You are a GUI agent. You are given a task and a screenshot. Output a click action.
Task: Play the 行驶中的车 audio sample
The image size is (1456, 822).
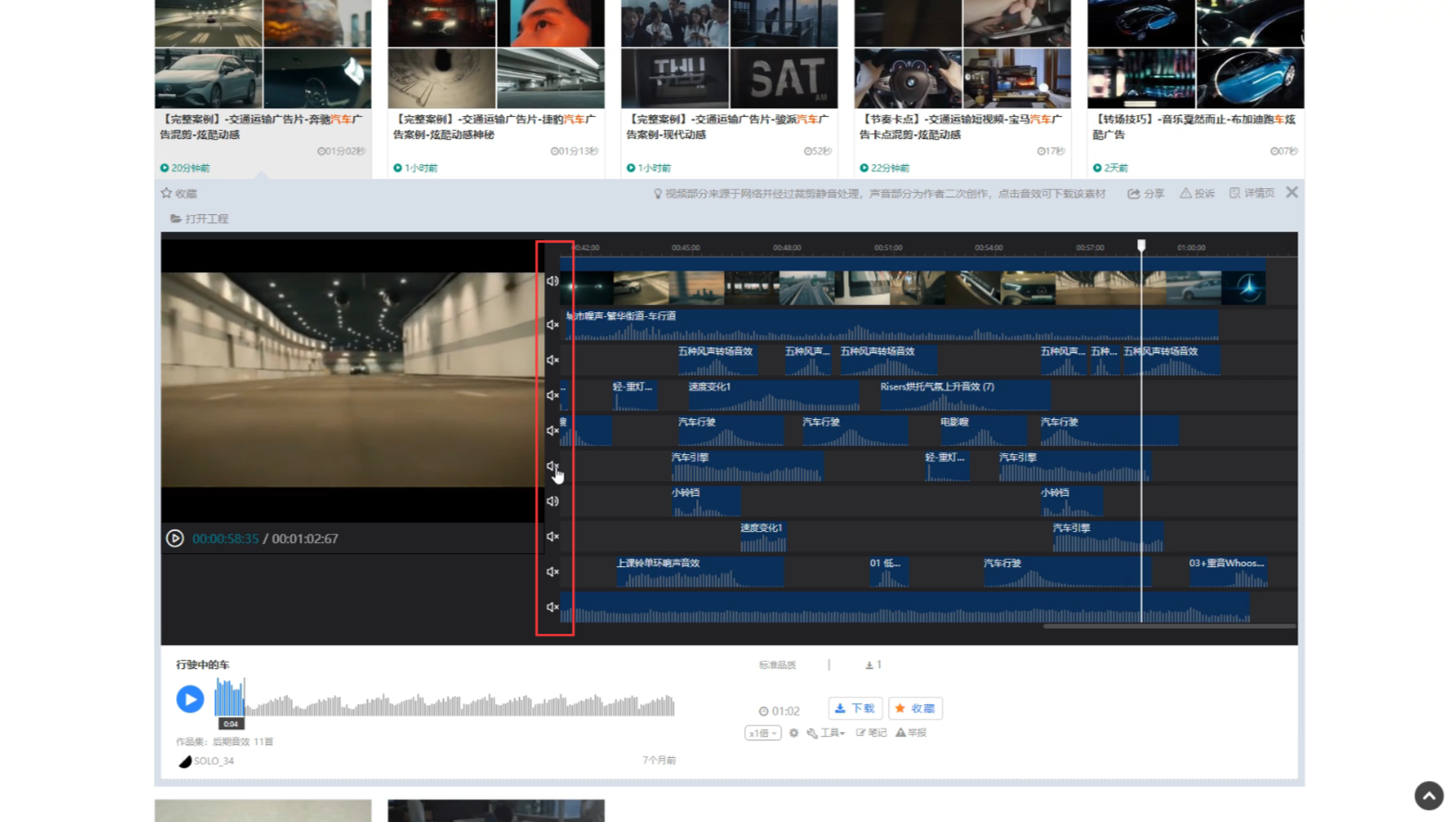[x=190, y=699]
